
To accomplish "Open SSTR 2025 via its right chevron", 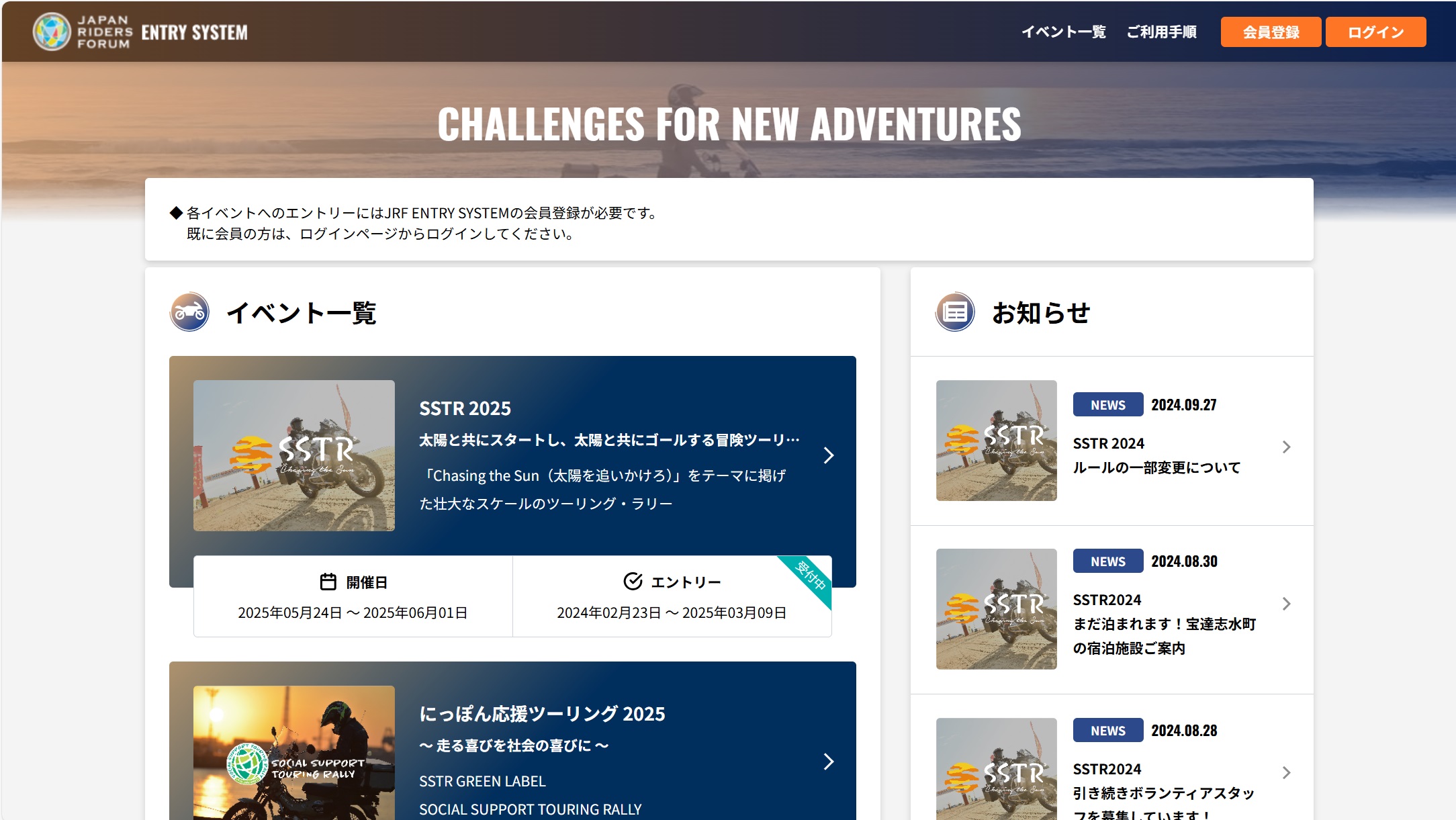I will [x=829, y=455].
